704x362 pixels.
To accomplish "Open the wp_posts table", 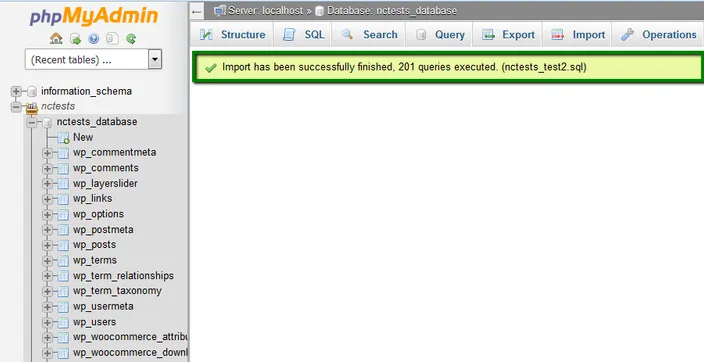I will click(x=94, y=245).
